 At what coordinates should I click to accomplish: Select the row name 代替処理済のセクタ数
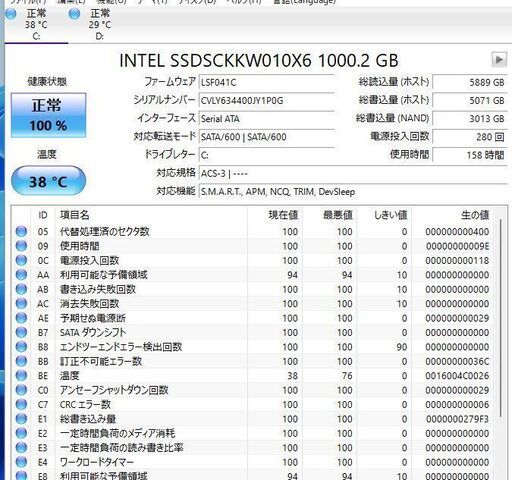click(104, 231)
